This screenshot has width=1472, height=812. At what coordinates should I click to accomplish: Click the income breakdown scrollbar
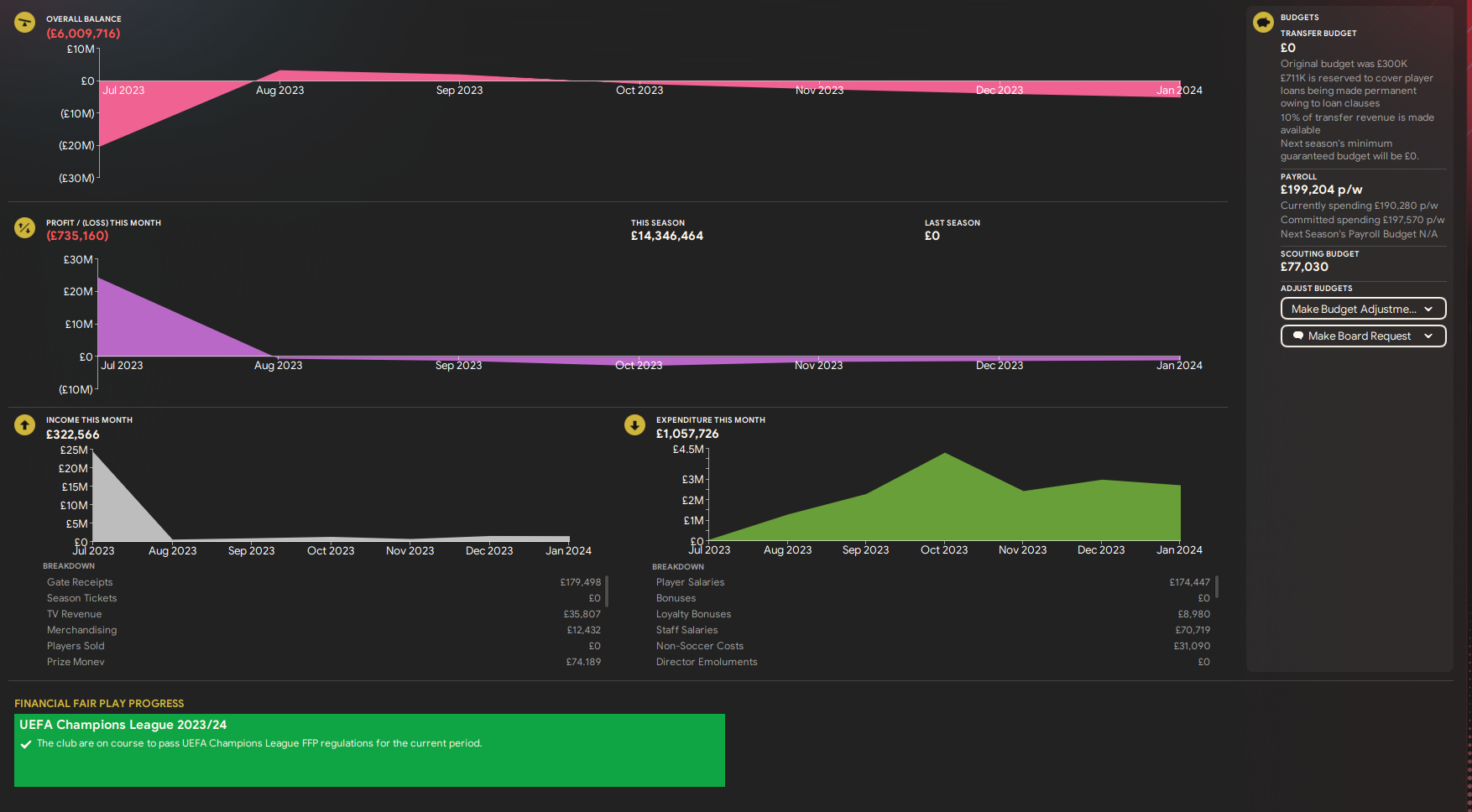pyautogui.click(x=606, y=591)
